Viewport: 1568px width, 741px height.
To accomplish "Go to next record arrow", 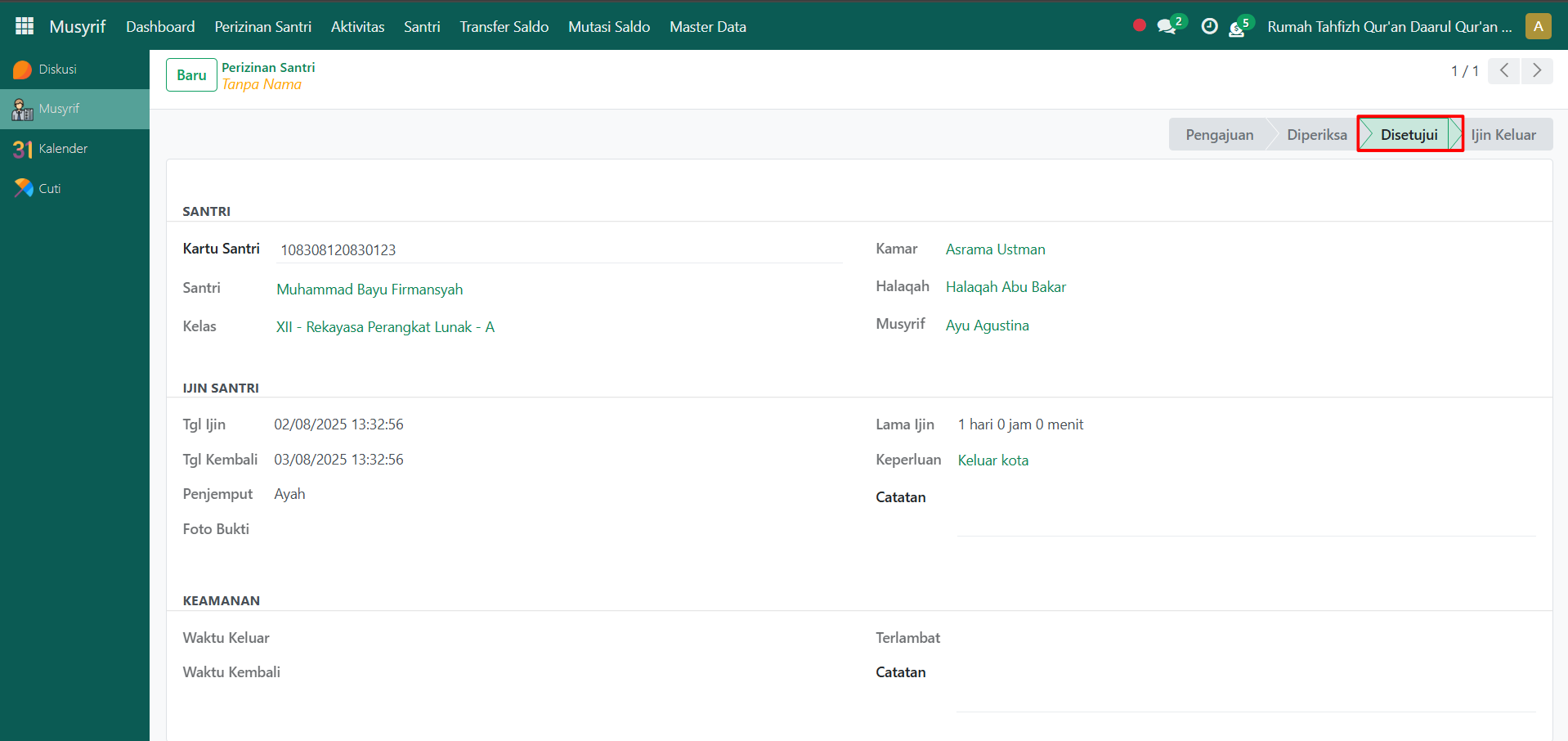I will [1537, 71].
